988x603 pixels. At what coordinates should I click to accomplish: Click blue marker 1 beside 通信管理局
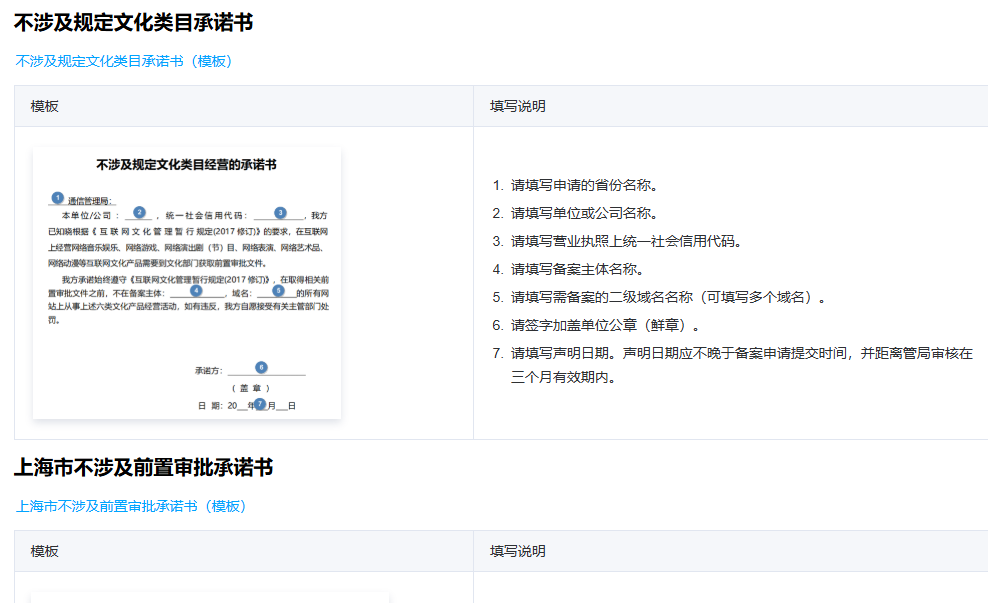(58, 198)
